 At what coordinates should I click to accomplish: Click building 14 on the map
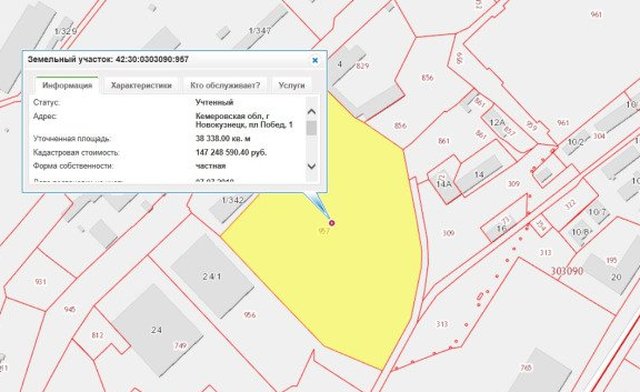click(x=479, y=174)
